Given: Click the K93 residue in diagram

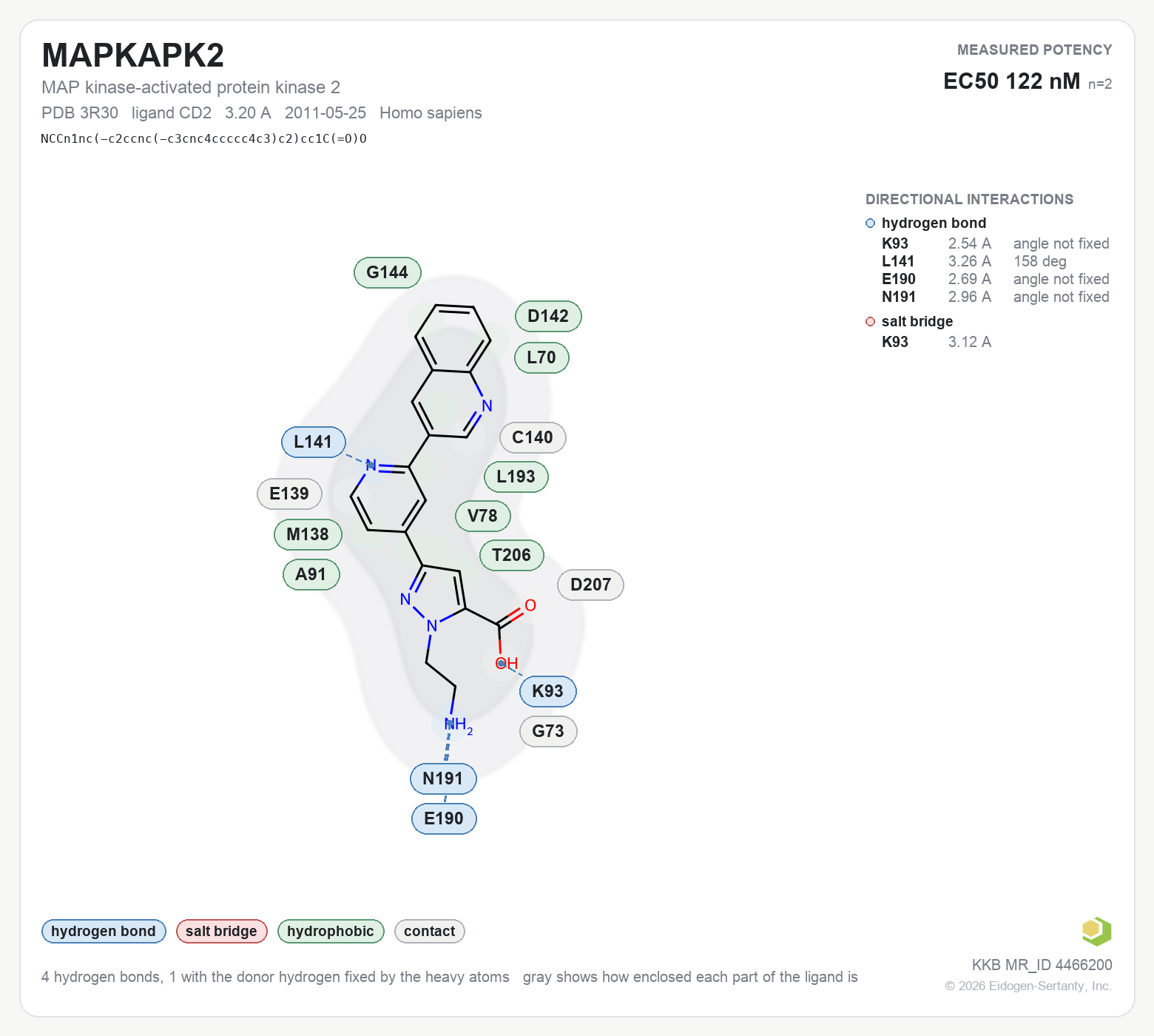Looking at the screenshot, I should click(548, 691).
